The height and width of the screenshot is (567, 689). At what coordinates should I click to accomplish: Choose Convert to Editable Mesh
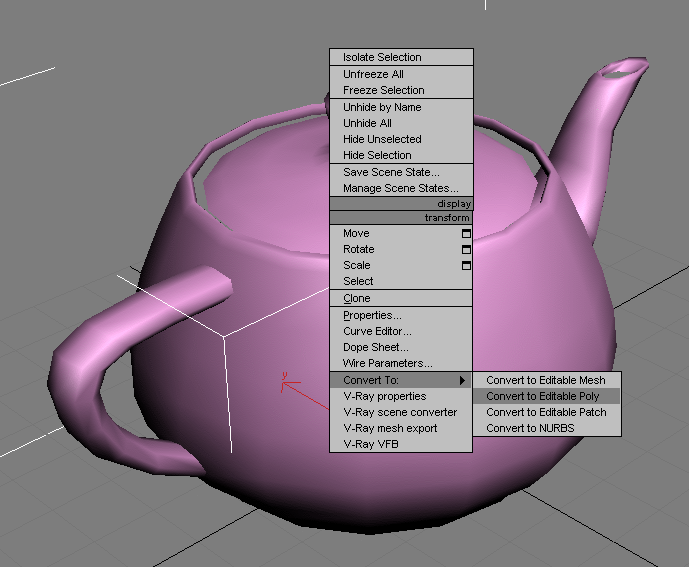547,380
